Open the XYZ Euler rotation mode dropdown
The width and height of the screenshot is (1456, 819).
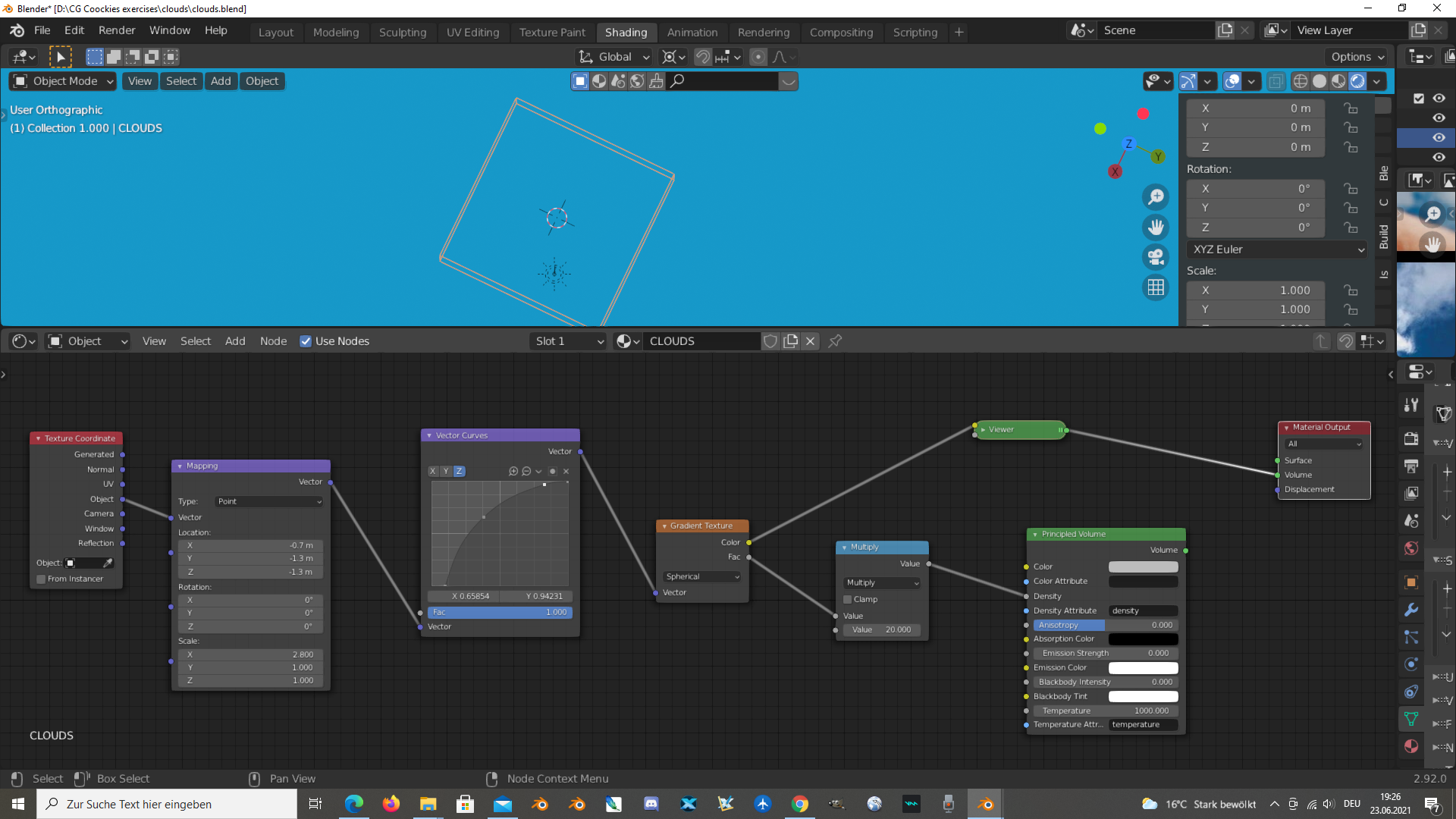point(1278,249)
